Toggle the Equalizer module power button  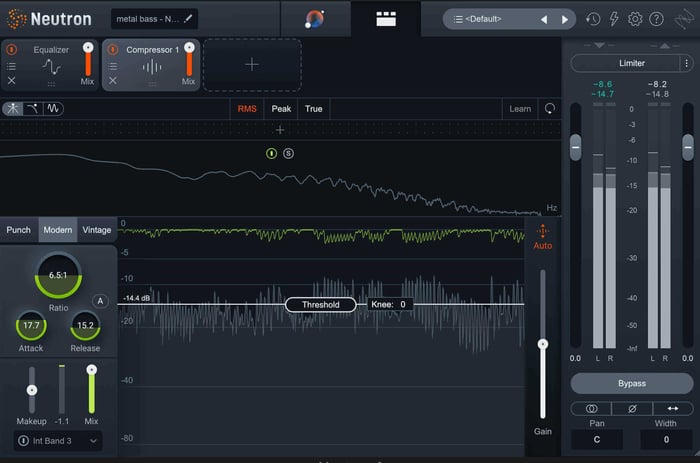coord(12,50)
